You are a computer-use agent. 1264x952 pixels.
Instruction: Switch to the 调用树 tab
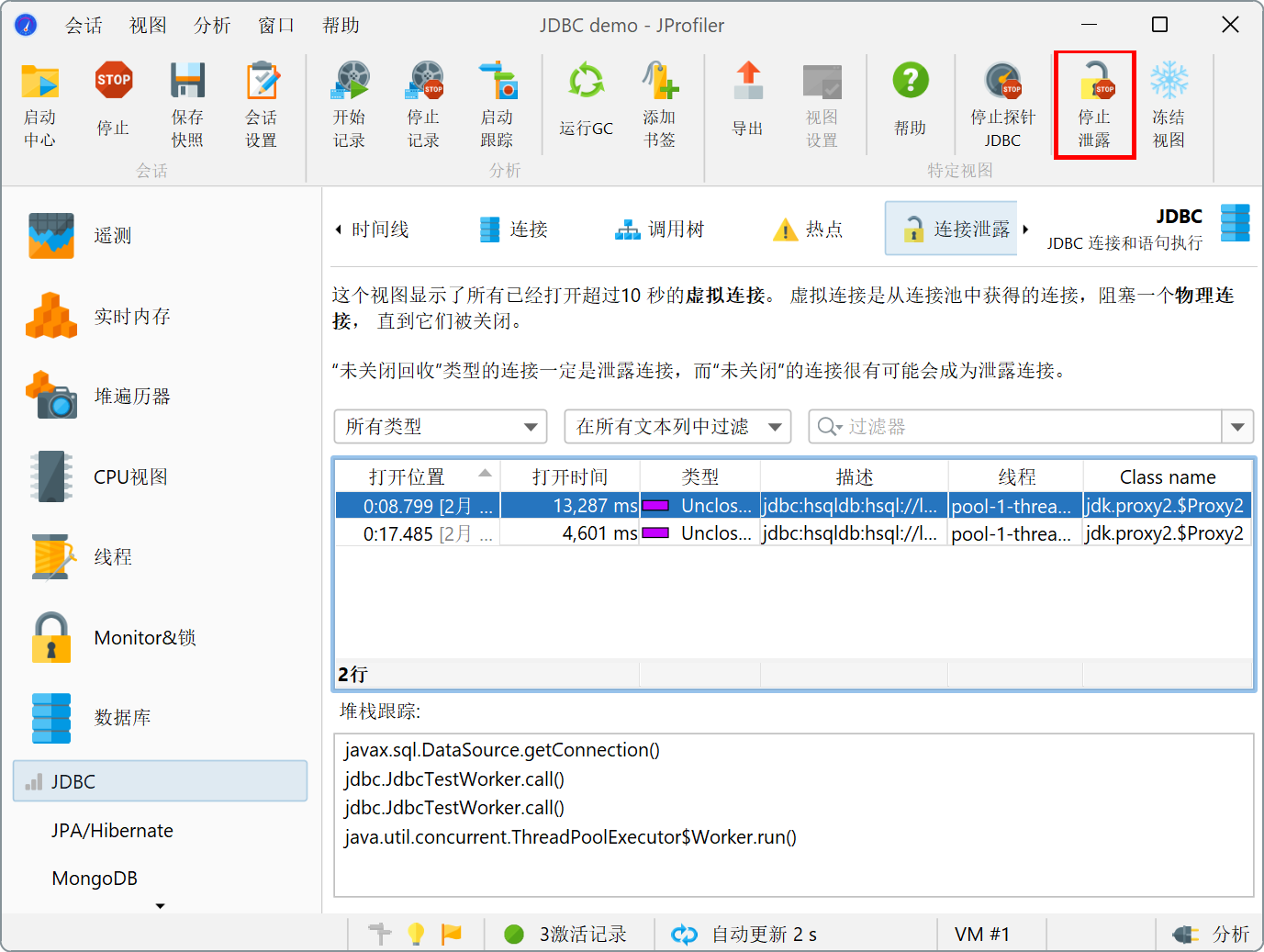click(659, 230)
